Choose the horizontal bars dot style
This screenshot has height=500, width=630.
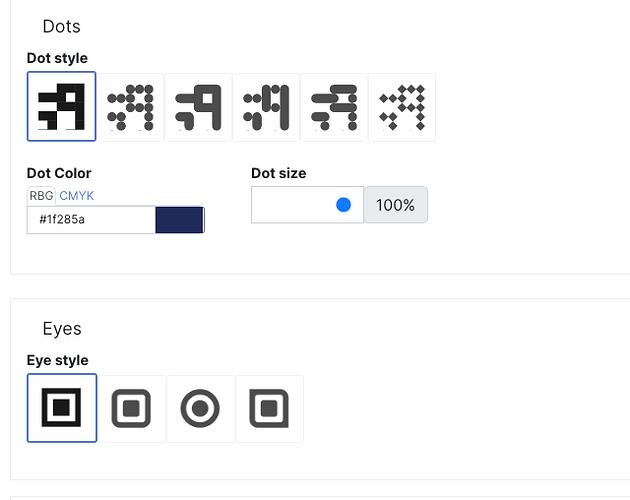334,107
